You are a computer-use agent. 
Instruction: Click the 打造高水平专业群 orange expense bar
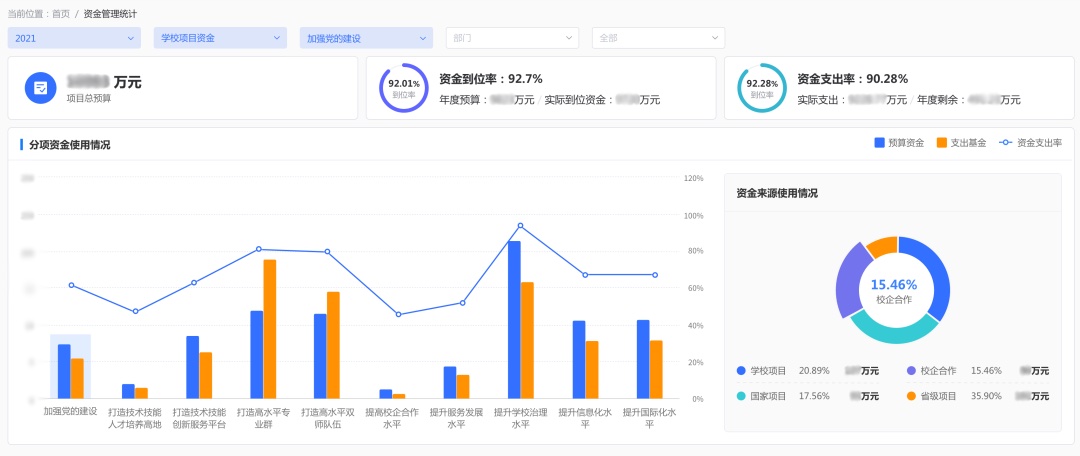[x=270, y=329]
